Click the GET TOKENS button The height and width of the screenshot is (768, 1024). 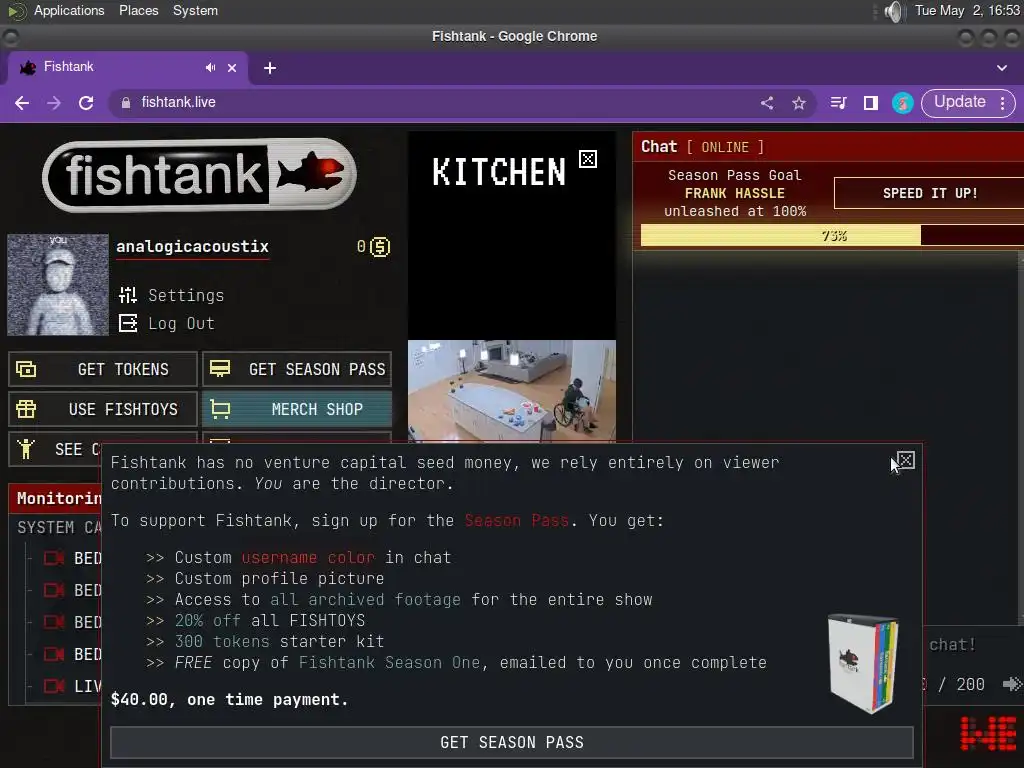103,369
